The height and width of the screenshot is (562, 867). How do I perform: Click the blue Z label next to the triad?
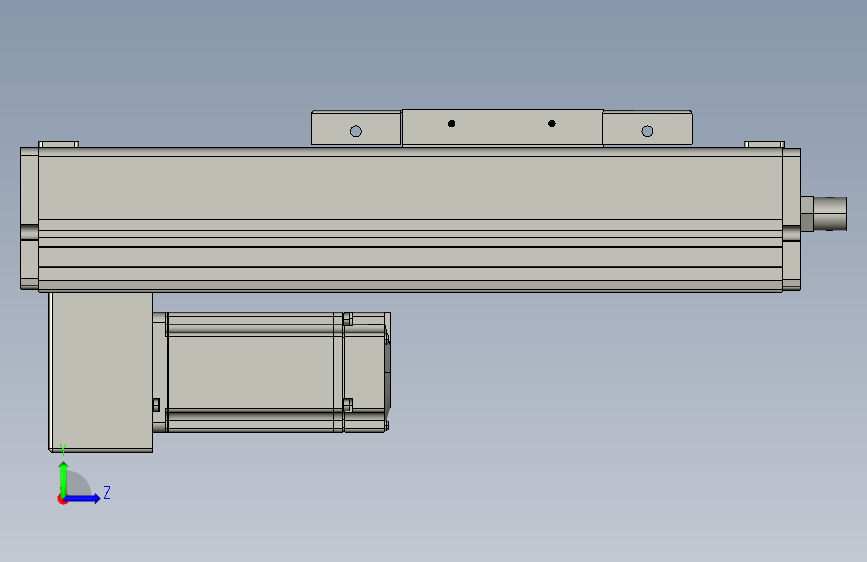[107, 492]
